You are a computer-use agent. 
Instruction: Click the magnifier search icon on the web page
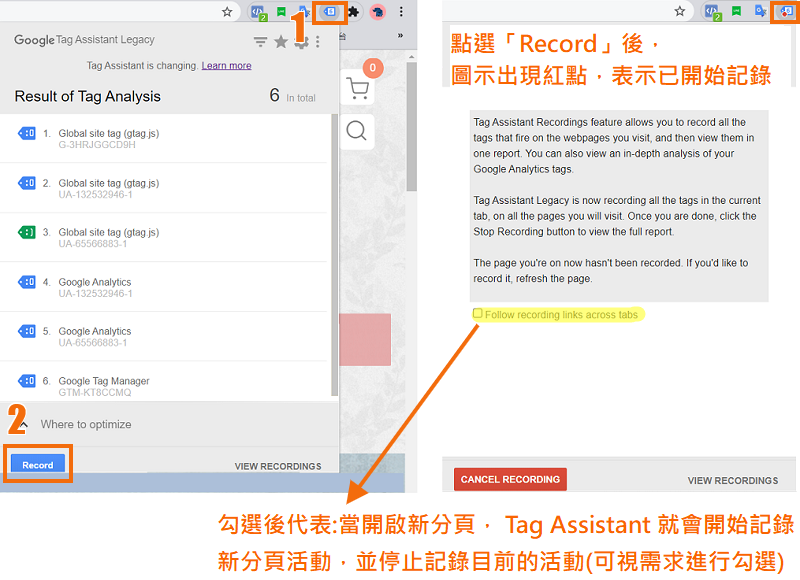click(x=357, y=131)
